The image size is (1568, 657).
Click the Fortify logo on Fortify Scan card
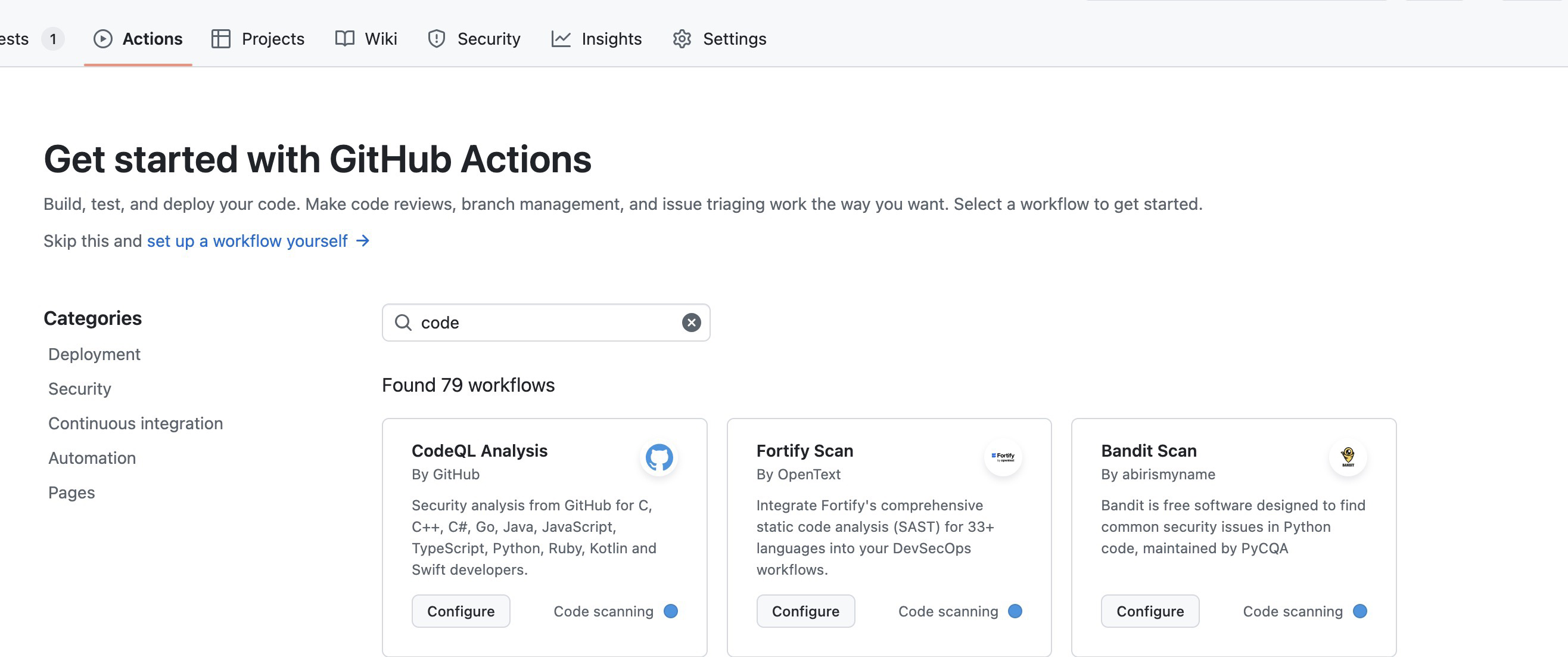click(1003, 457)
